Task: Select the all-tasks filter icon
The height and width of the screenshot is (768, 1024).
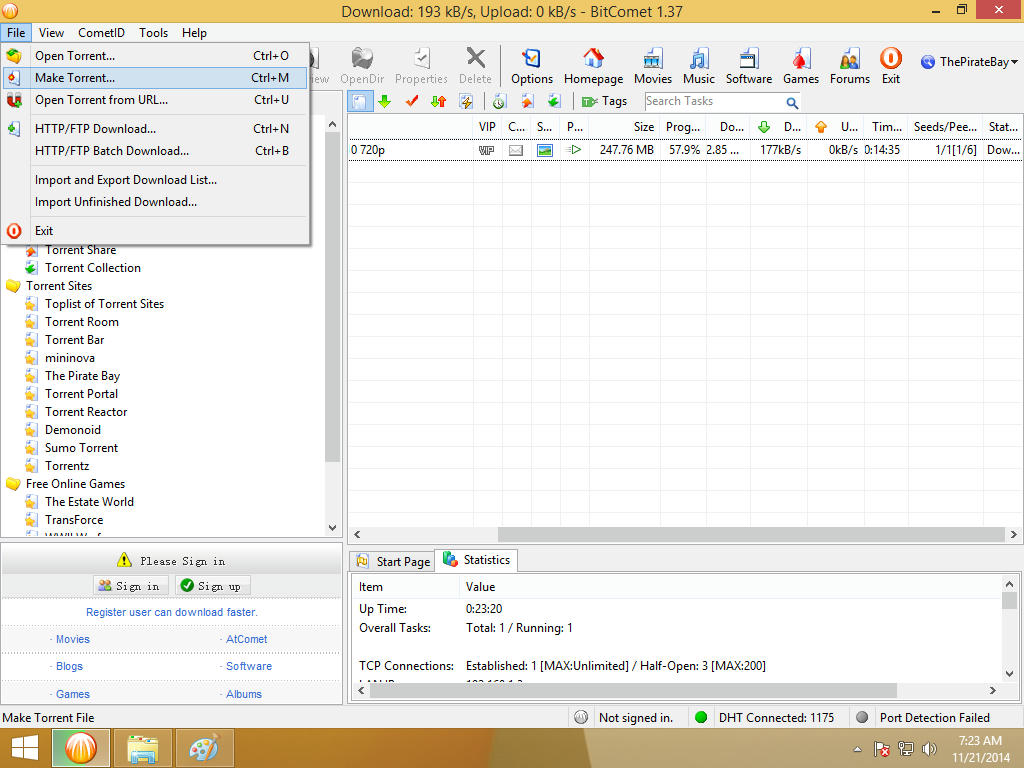Action: (x=359, y=101)
